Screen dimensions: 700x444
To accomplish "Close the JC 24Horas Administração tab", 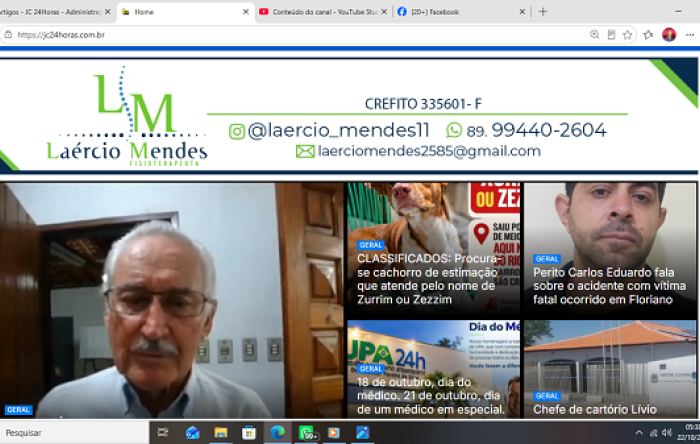I will click(x=108, y=12).
